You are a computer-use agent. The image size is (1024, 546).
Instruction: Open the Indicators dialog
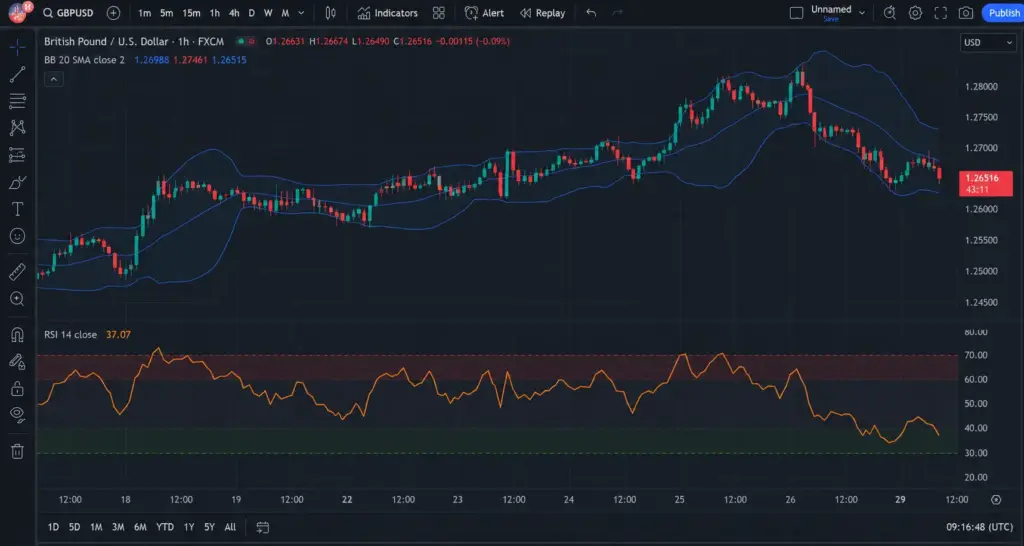tap(387, 13)
